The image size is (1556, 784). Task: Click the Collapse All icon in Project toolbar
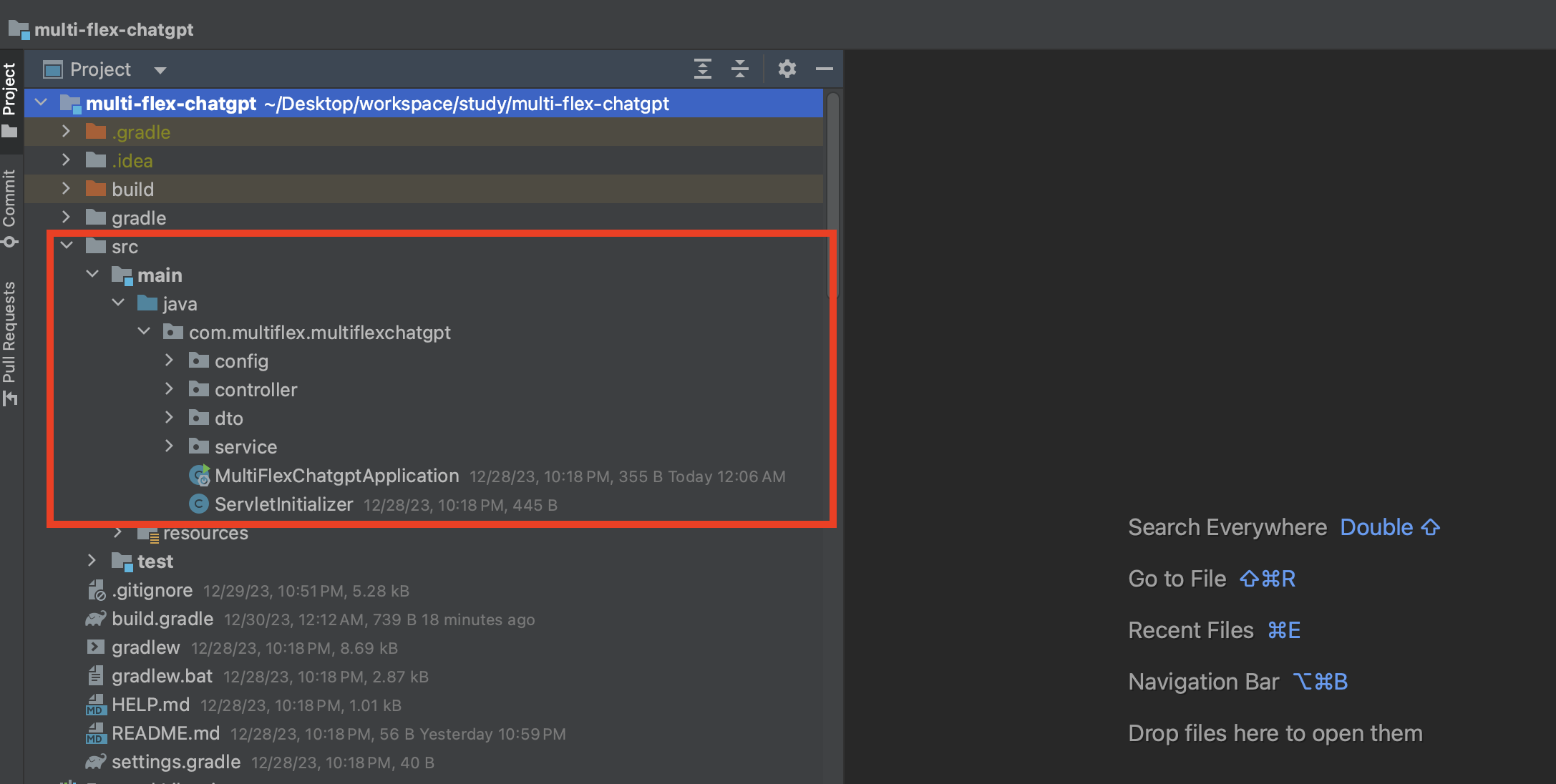(740, 69)
